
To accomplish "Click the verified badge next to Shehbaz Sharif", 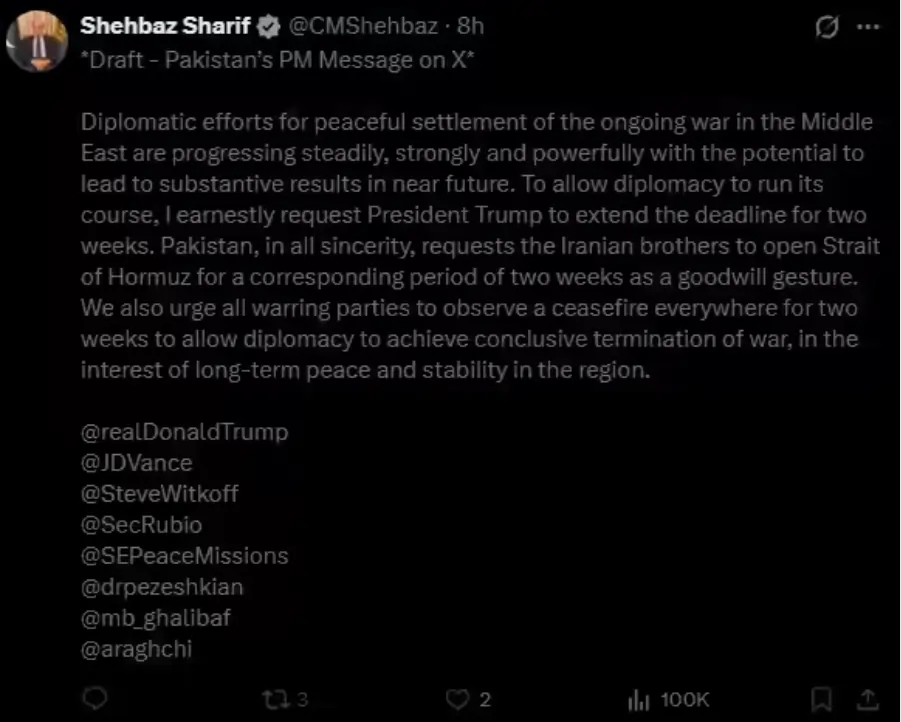I will point(267,27).
